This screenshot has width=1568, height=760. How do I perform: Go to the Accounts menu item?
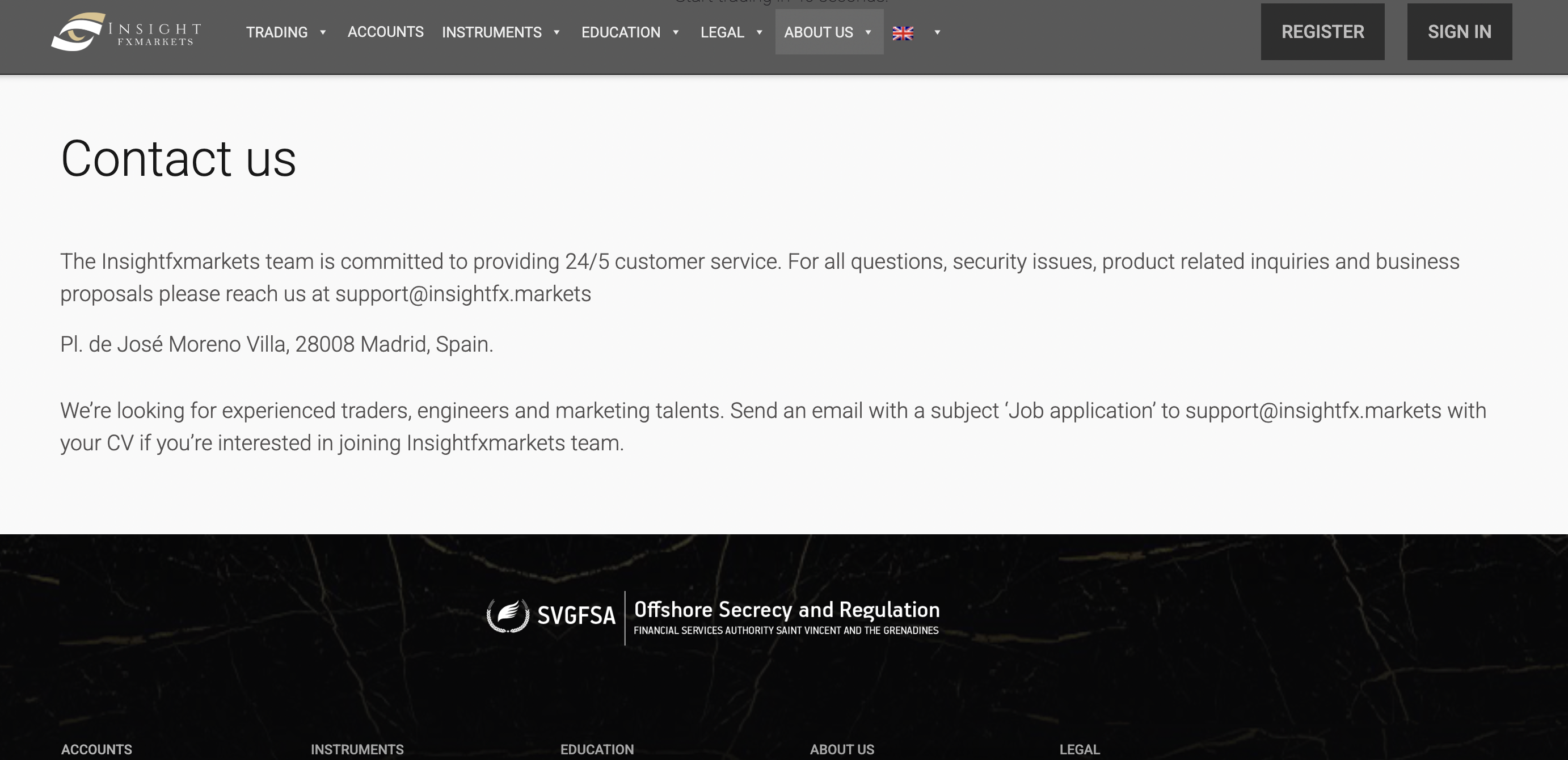[x=385, y=32]
